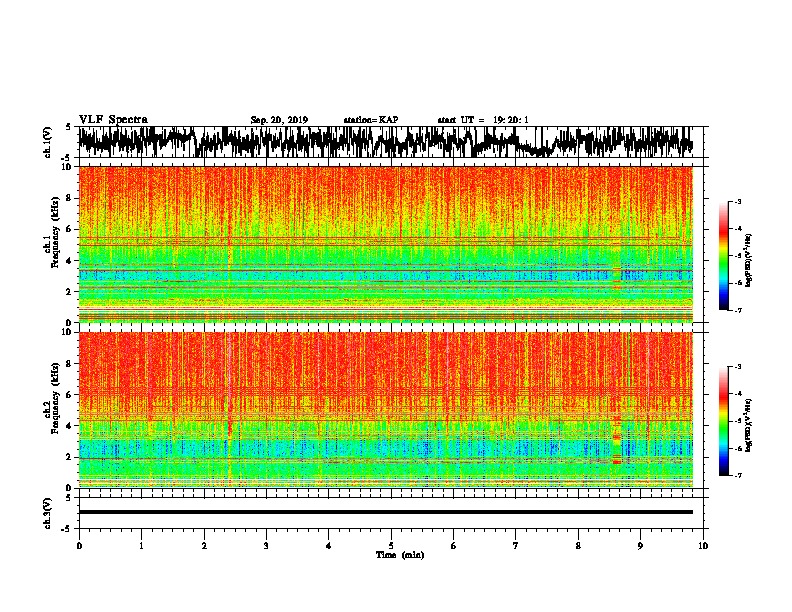Viewport: 792px width, 612px height.
Task: Click the ch.1 spectrogram panel
Action: pyautogui.click(x=386, y=244)
